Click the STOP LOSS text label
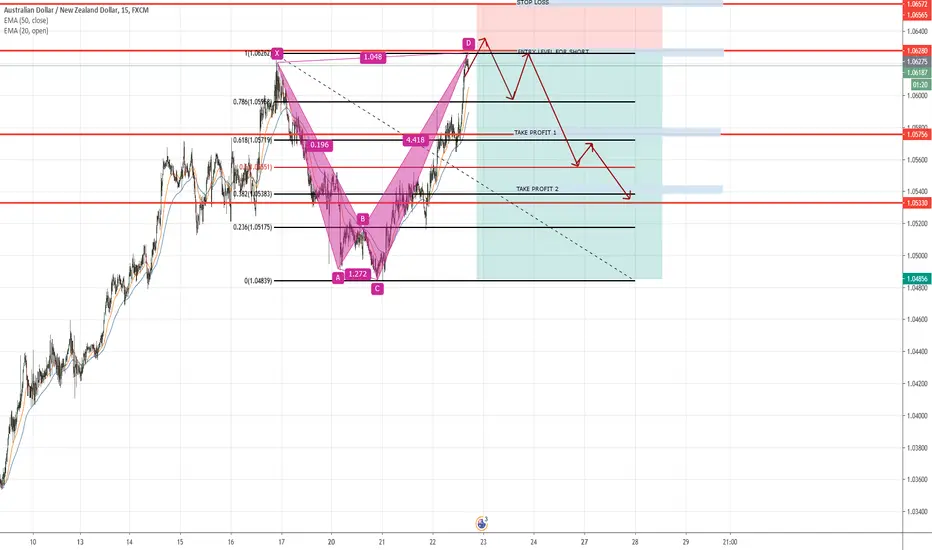 (533, 3)
